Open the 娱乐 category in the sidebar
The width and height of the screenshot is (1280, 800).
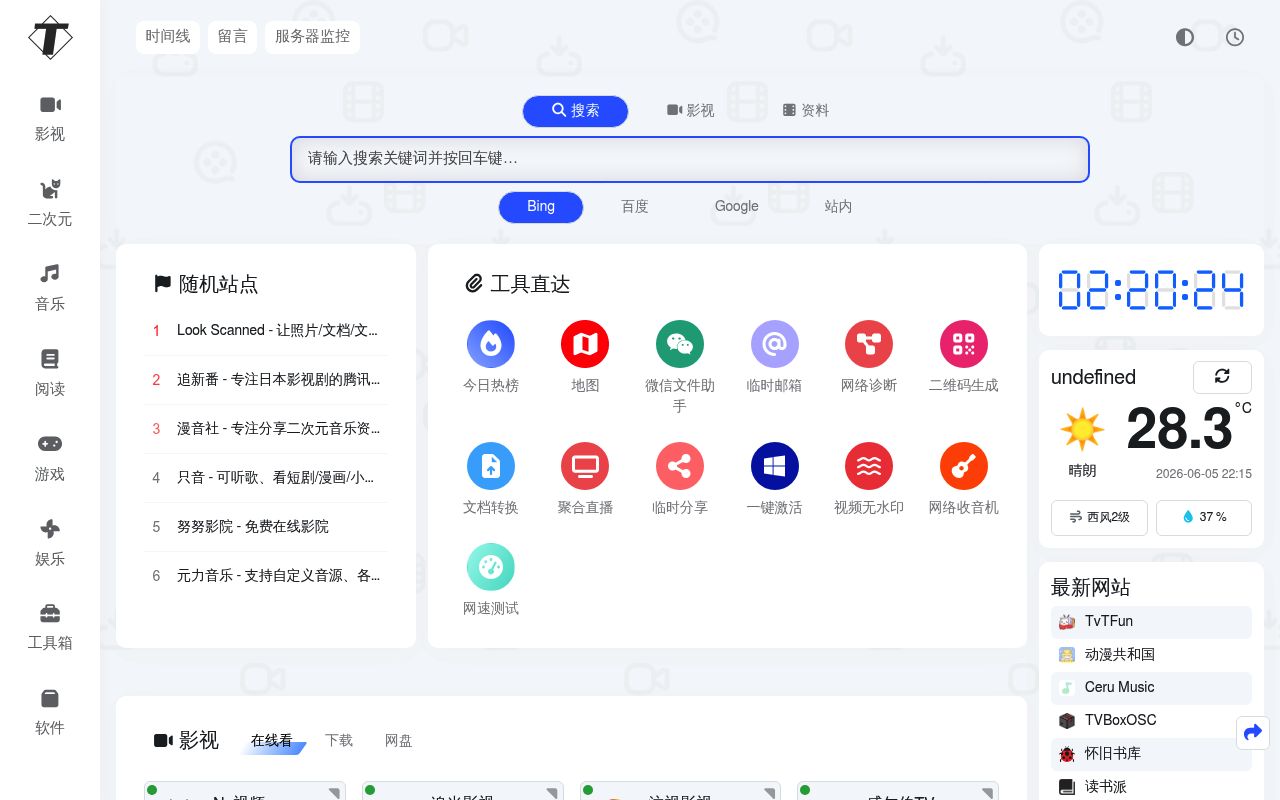tap(50, 543)
